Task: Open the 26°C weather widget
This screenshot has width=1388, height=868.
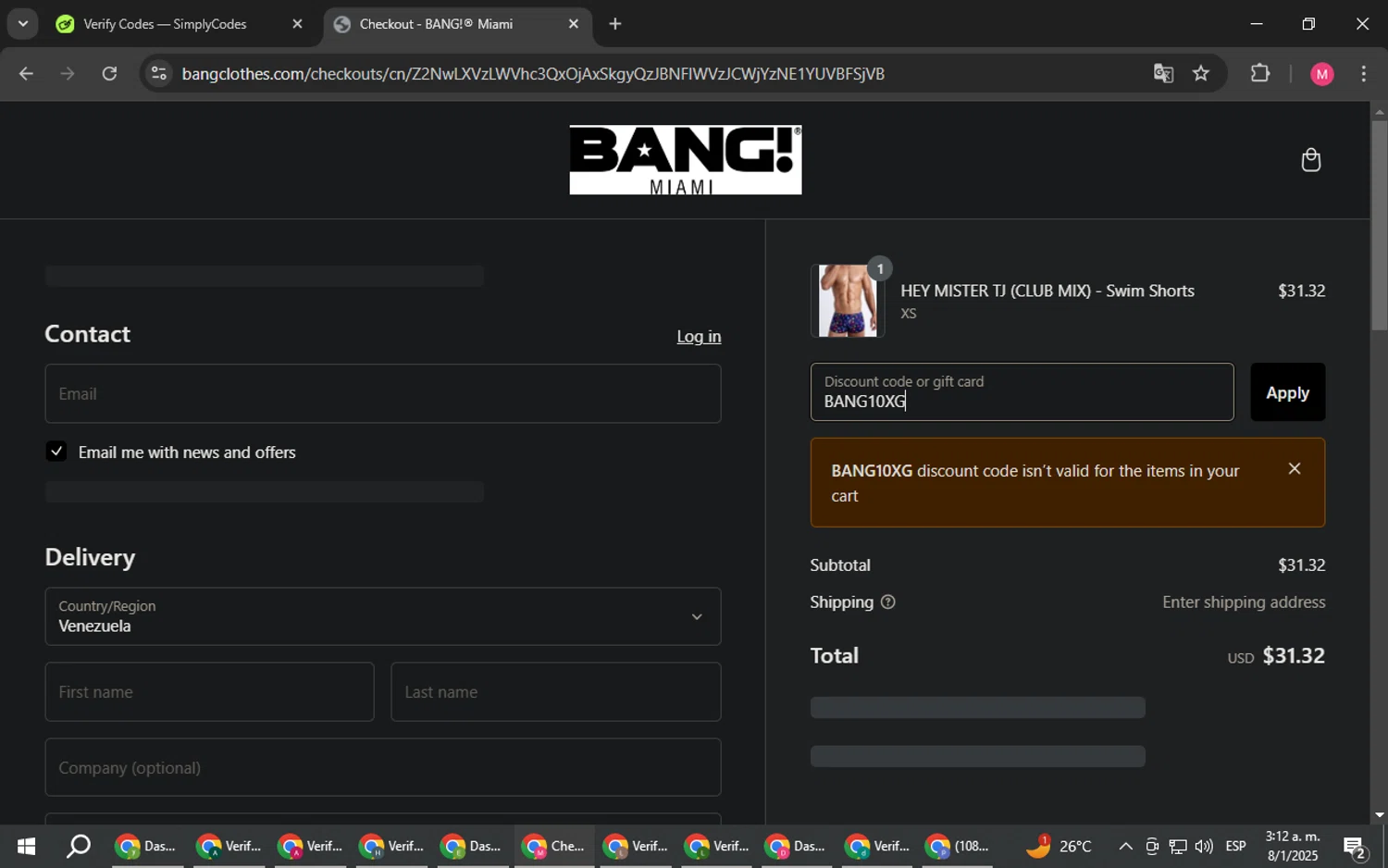Action: click(1059, 846)
